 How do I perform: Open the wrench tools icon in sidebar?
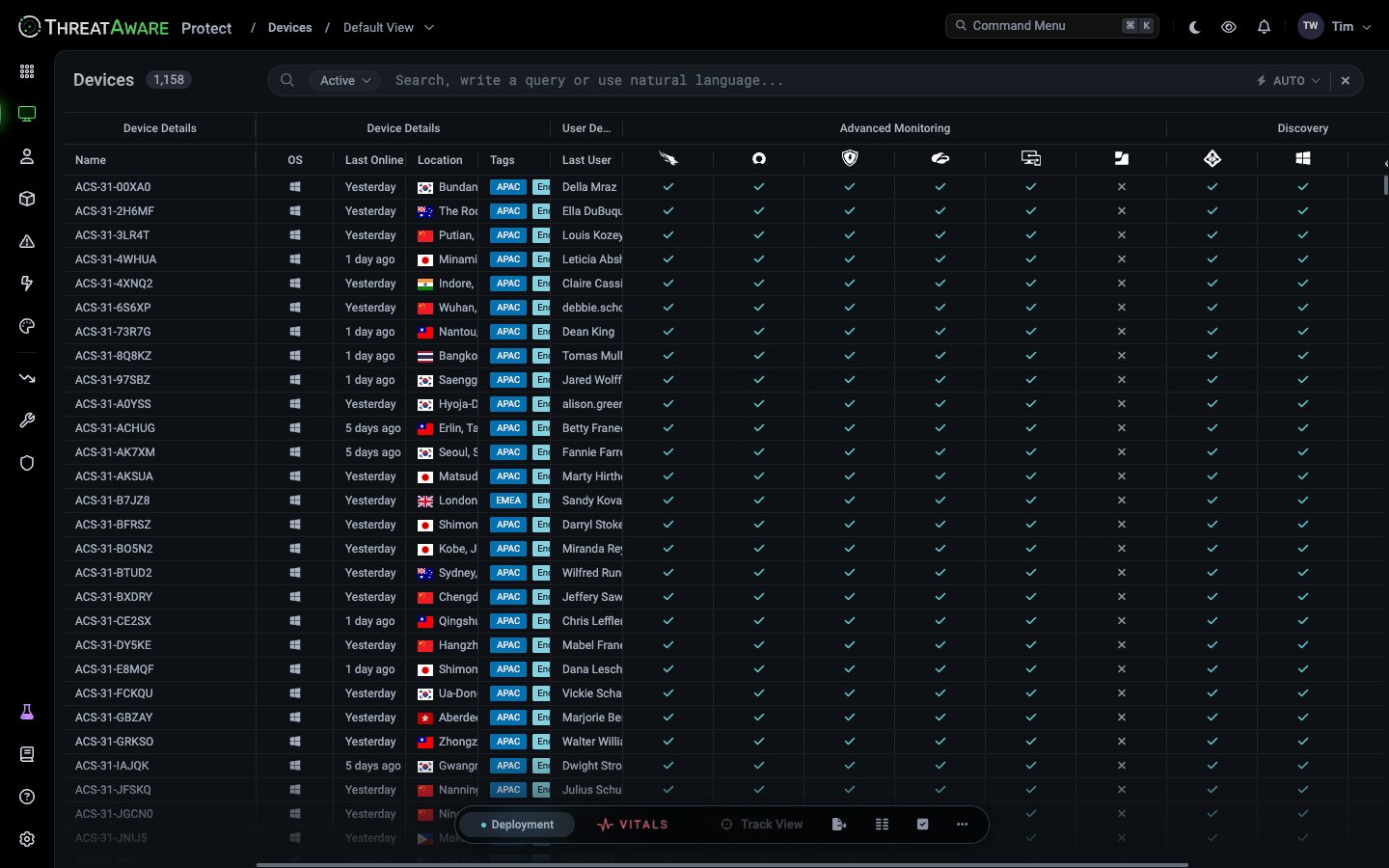[x=27, y=420]
